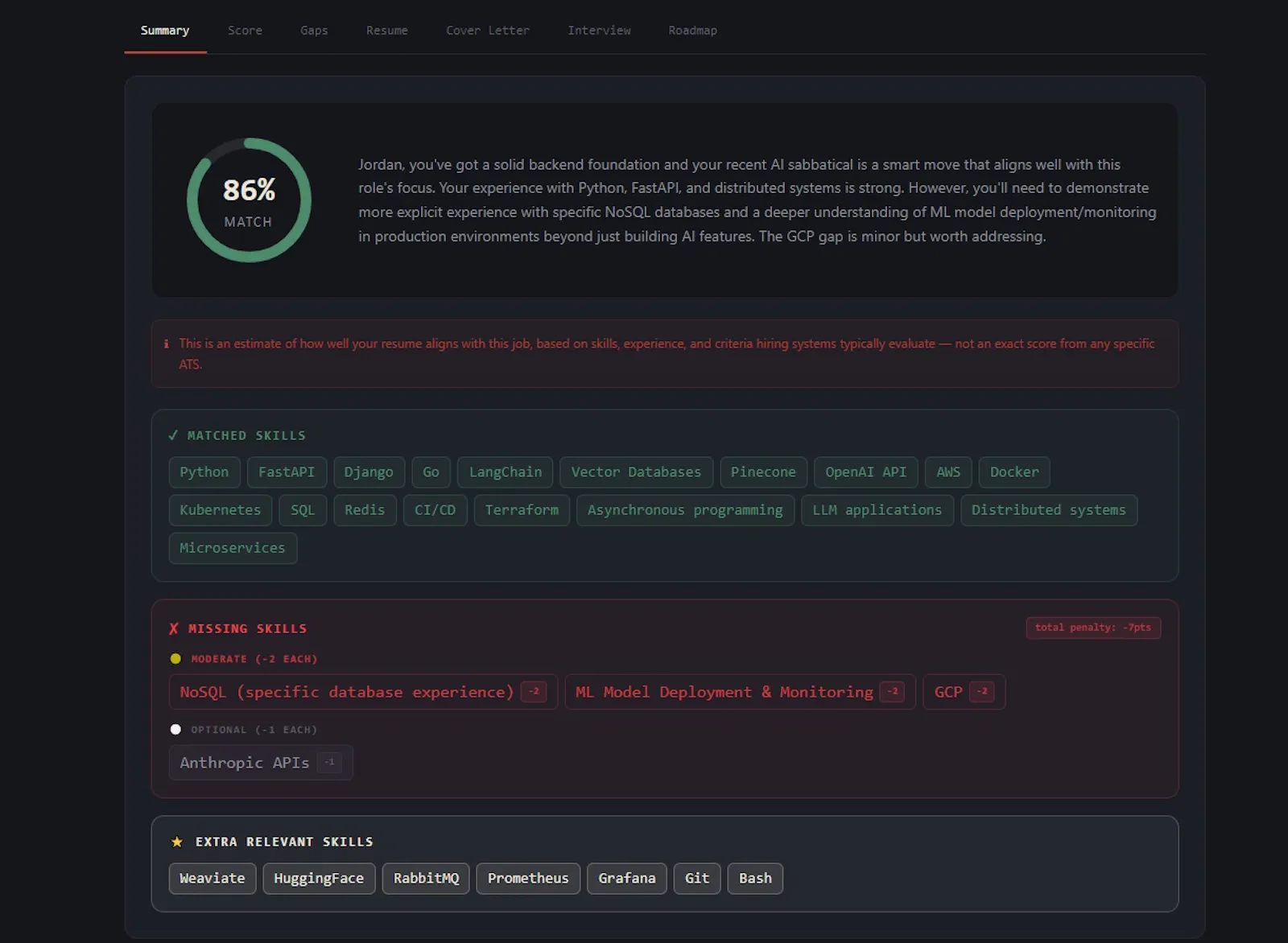Image resolution: width=1288 pixels, height=943 pixels.
Task: Click the 86% match progress ring
Action: (249, 200)
